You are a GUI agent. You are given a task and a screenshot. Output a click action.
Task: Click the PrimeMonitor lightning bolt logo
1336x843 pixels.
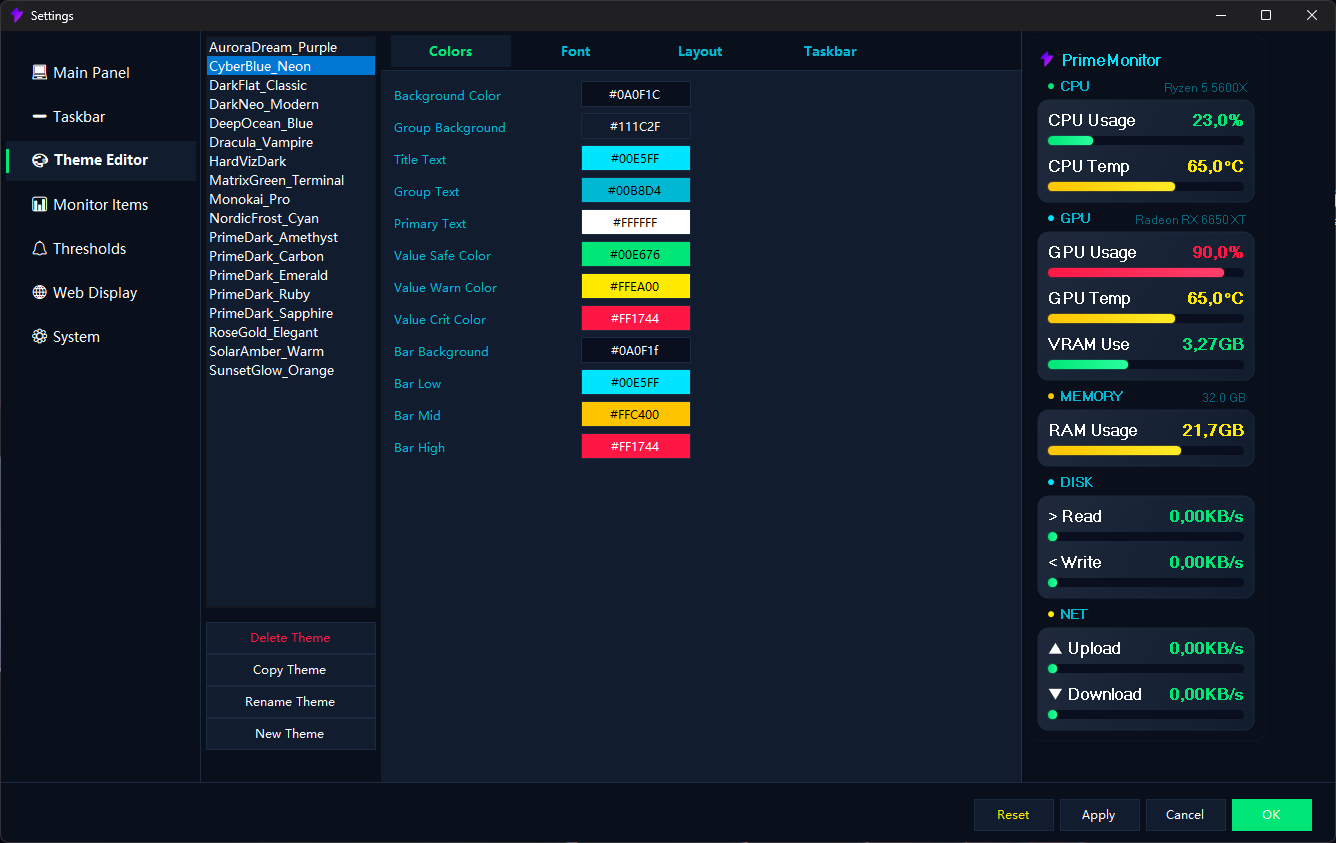point(1047,60)
